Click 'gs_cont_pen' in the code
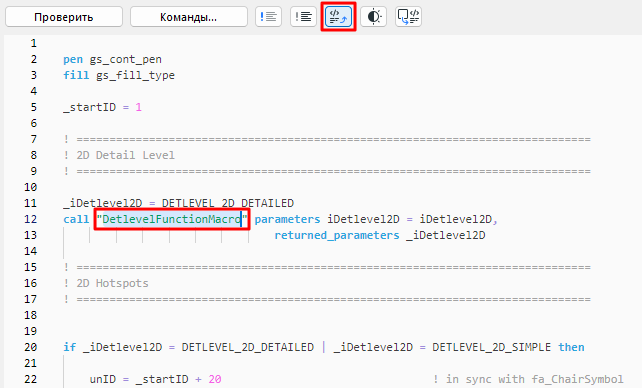This screenshot has height=388, width=642. 125,60
